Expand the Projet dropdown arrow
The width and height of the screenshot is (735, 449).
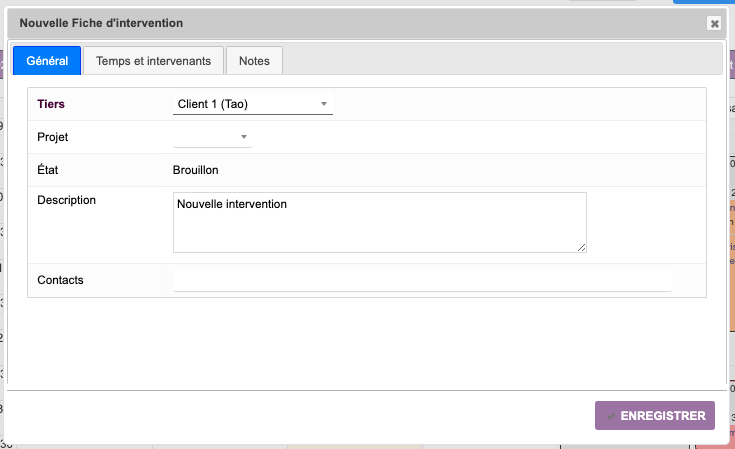(243, 137)
